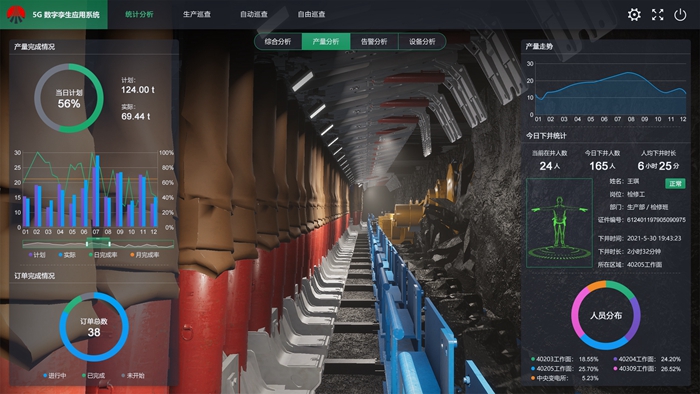Screen dimensions: 700x394
Task: Open the 设备分析 tab
Action: coord(422,41)
